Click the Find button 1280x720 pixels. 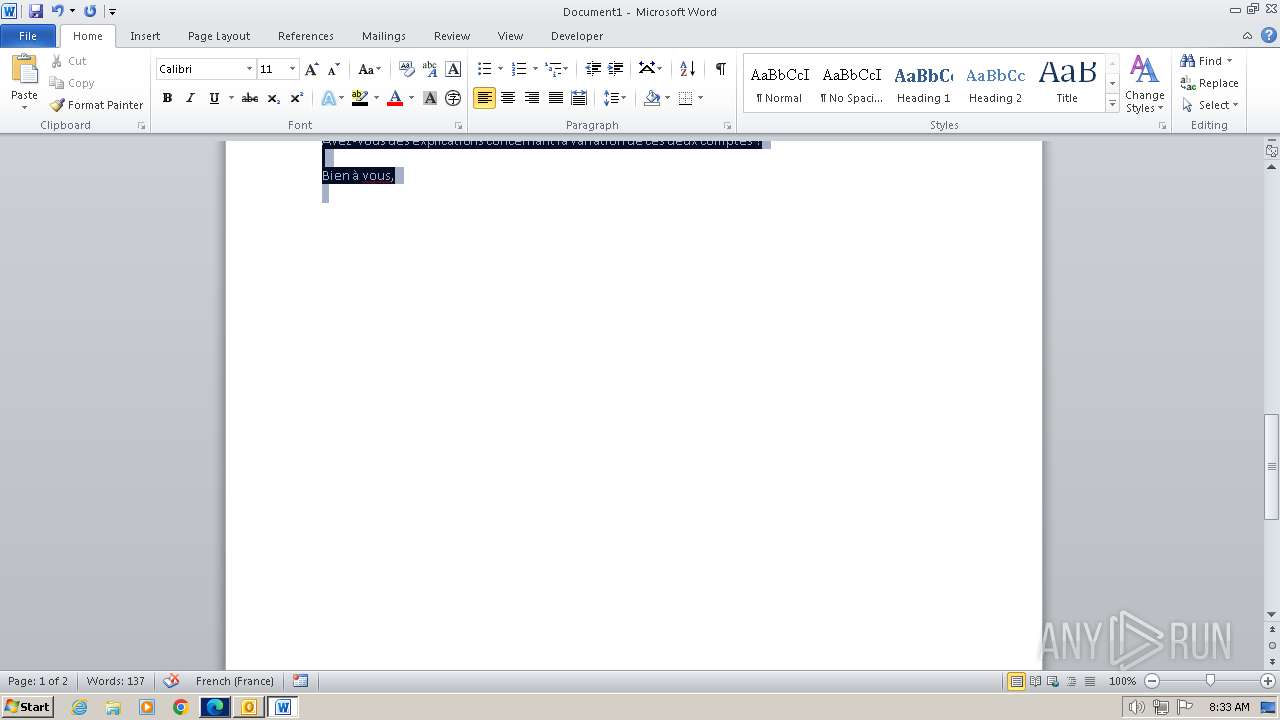coord(1203,61)
